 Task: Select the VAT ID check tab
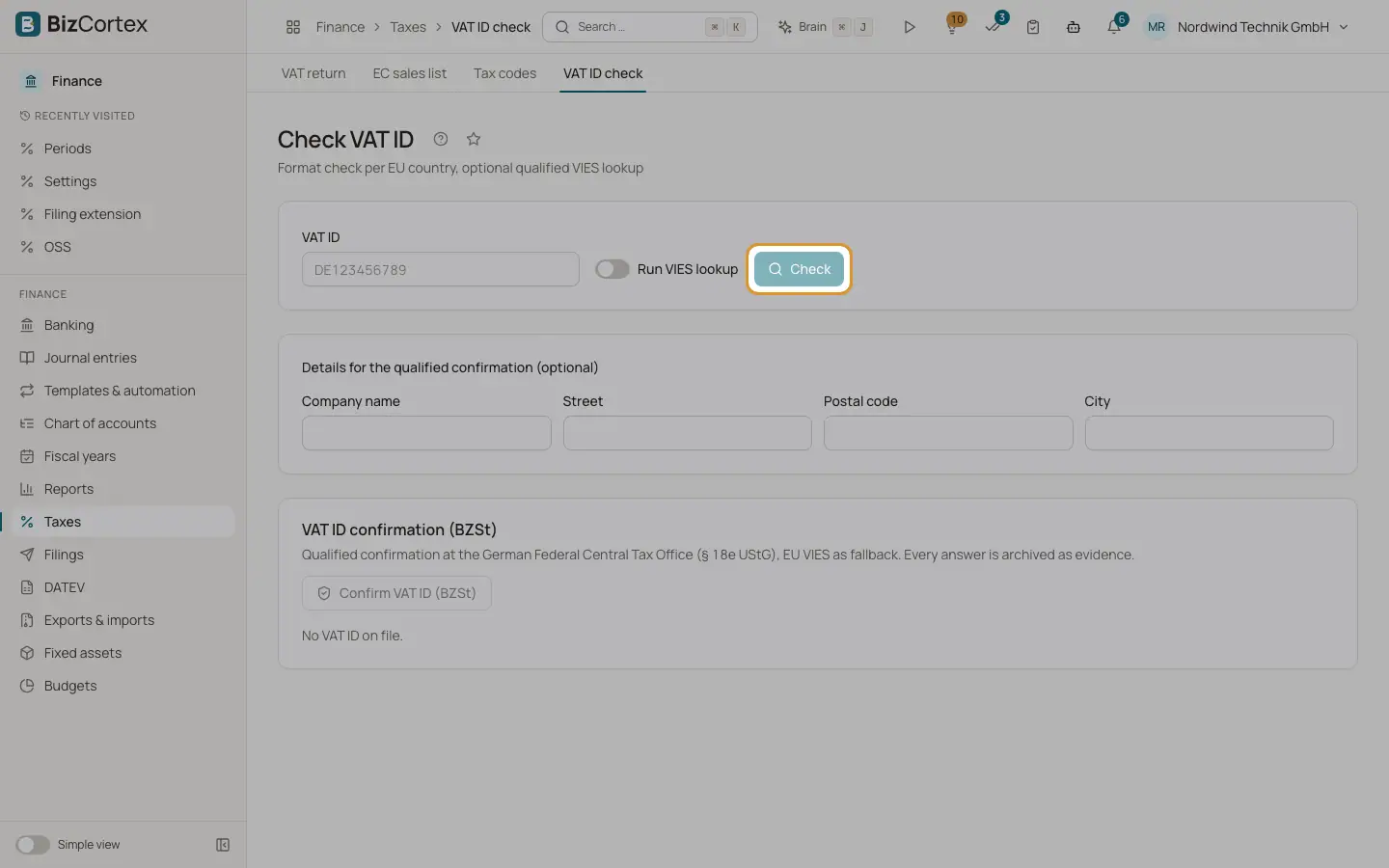603,73
